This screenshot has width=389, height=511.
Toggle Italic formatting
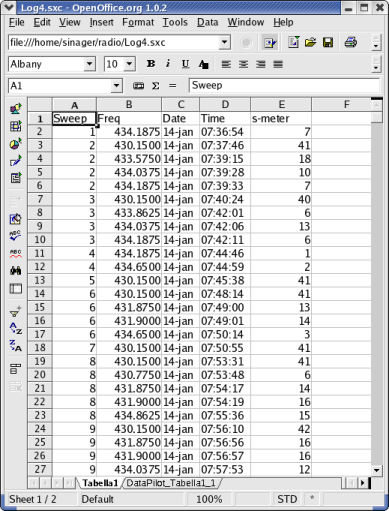point(168,64)
